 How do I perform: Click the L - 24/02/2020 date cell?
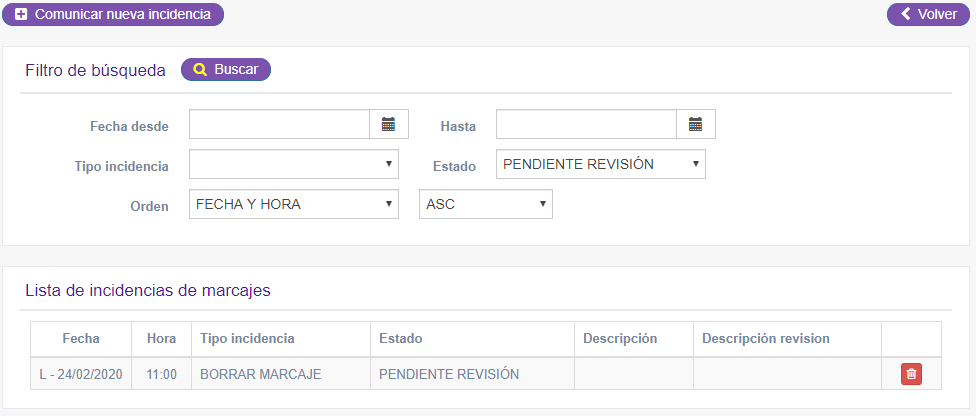coord(81,374)
